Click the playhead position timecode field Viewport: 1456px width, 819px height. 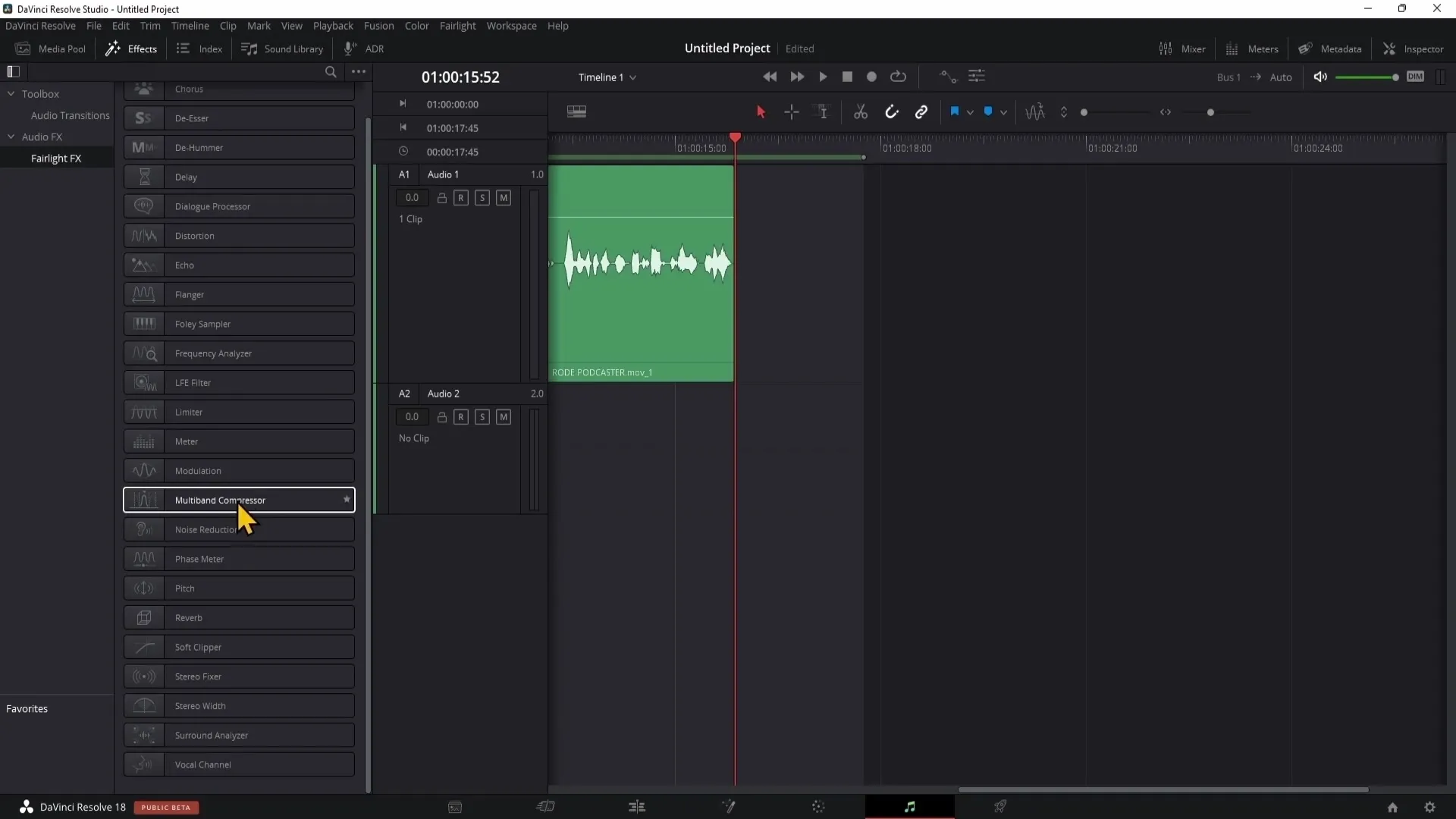pyautogui.click(x=461, y=76)
